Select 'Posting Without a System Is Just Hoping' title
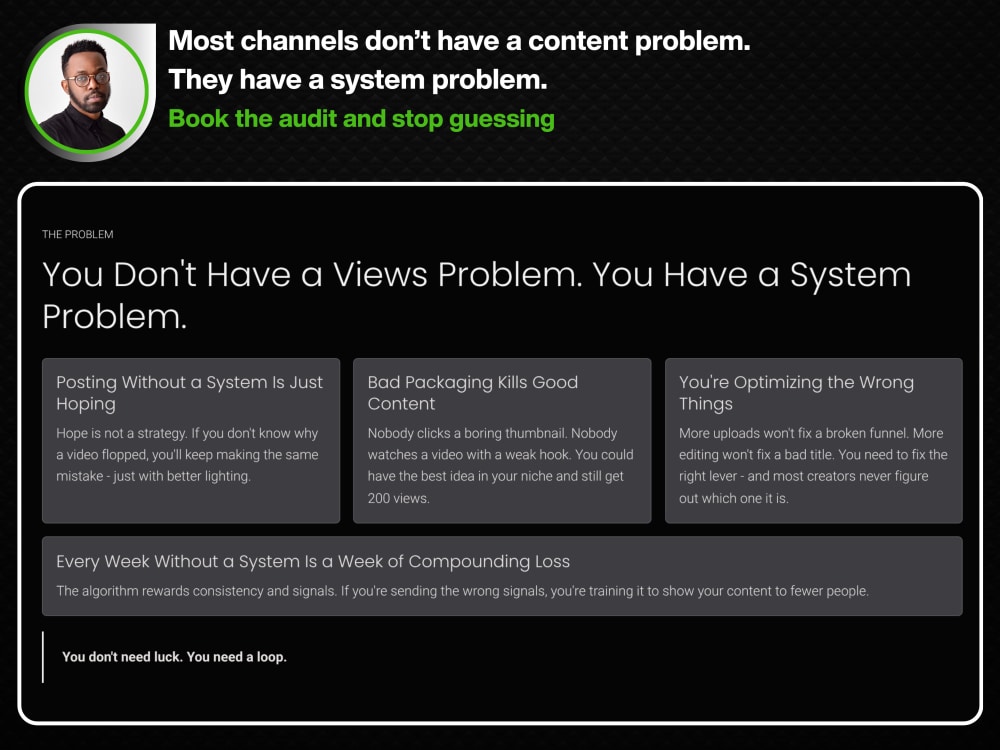 [189, 393]
